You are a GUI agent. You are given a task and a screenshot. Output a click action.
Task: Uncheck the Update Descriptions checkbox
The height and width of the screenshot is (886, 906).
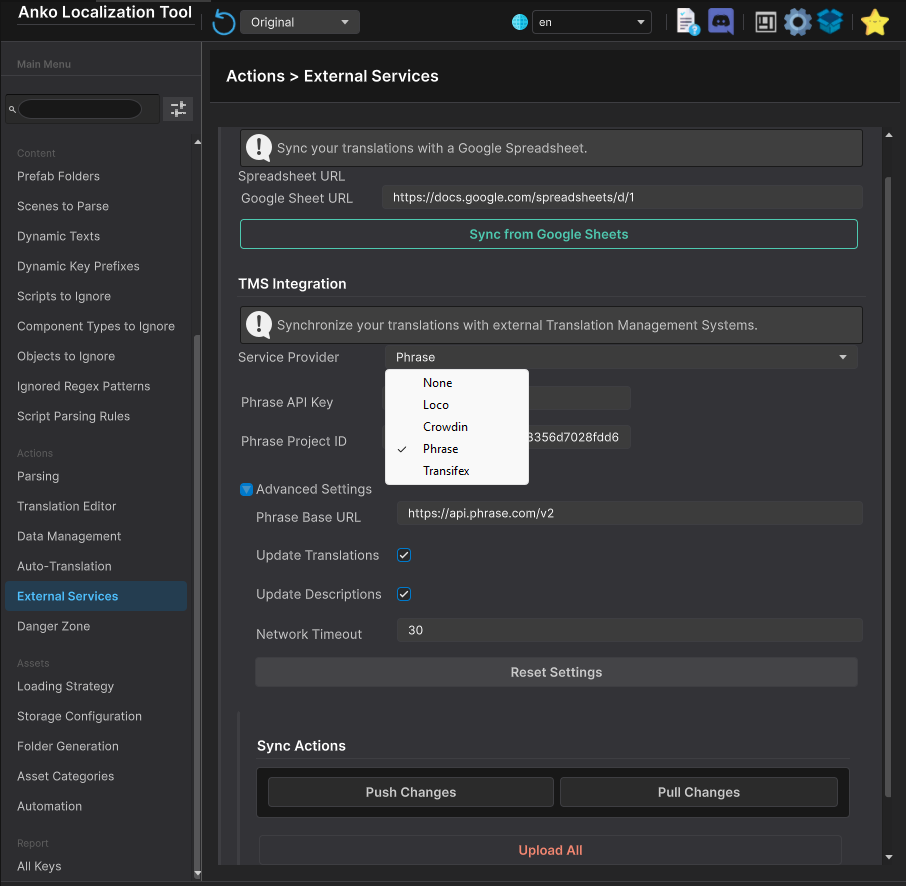[x=404, y=594]
